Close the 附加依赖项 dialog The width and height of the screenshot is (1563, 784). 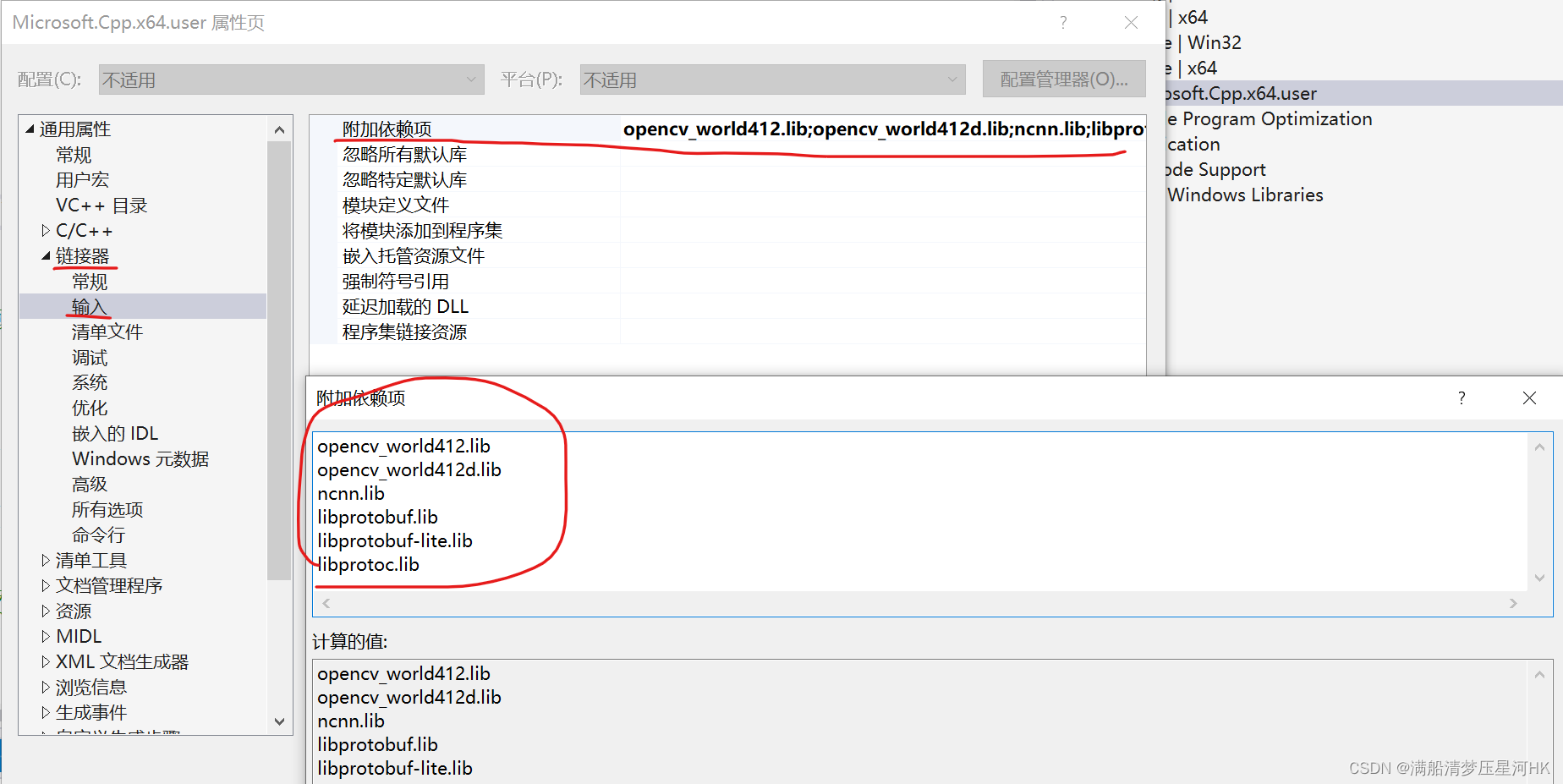[1529, 397]
